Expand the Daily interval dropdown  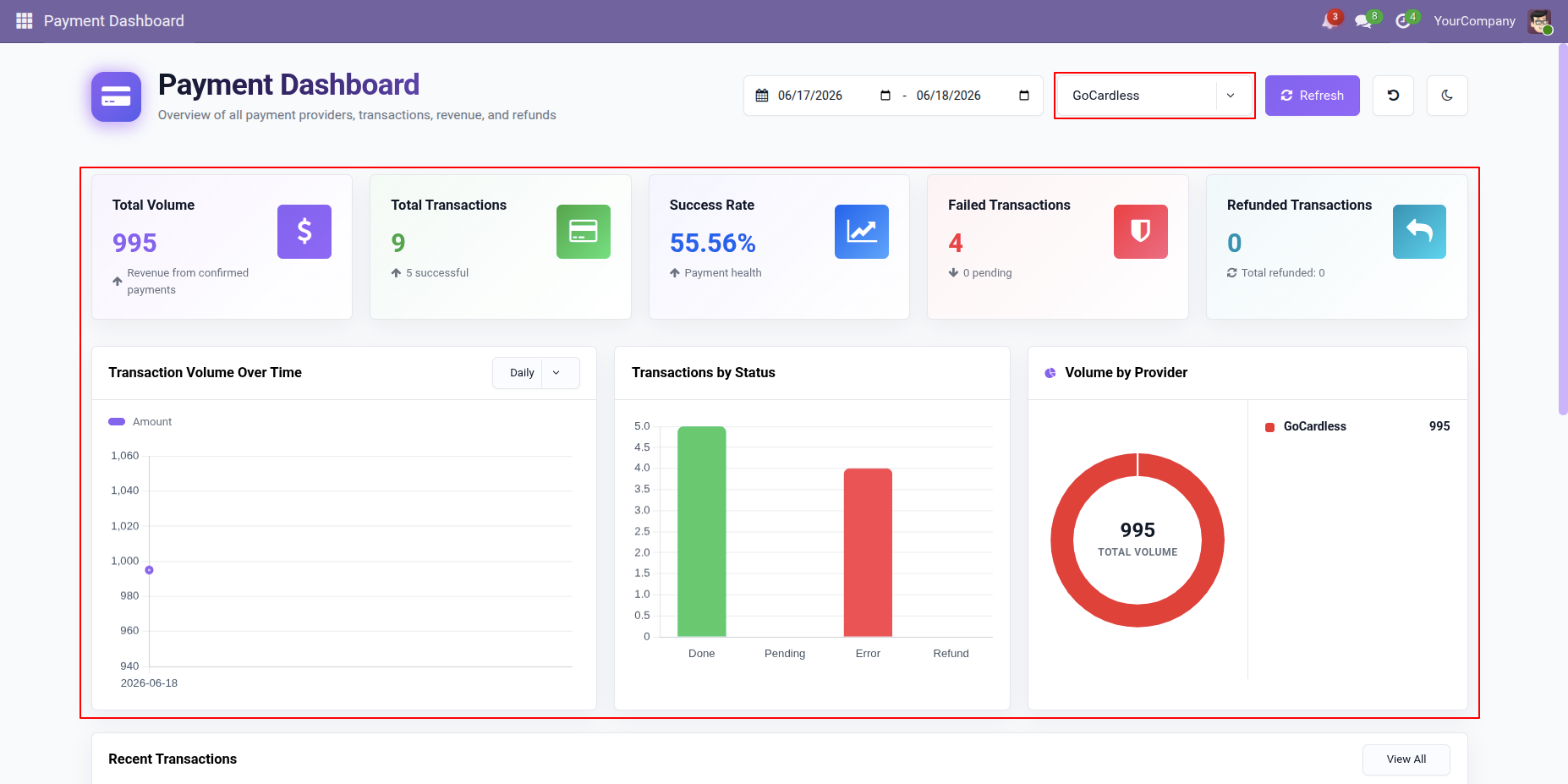tap(536, 373)
